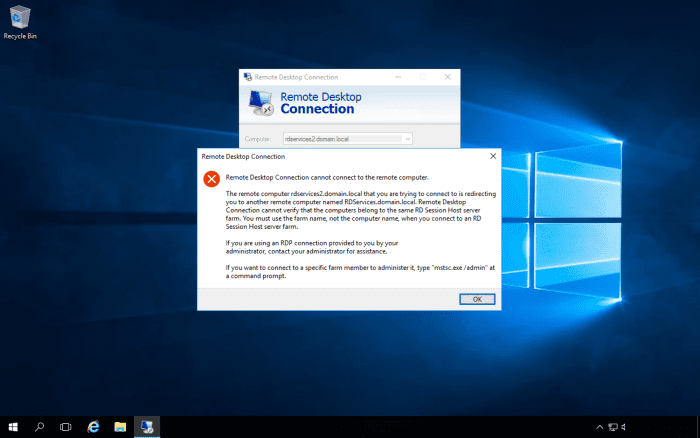Click the text mentioning mstsc.exe /admin

[360, 272]
